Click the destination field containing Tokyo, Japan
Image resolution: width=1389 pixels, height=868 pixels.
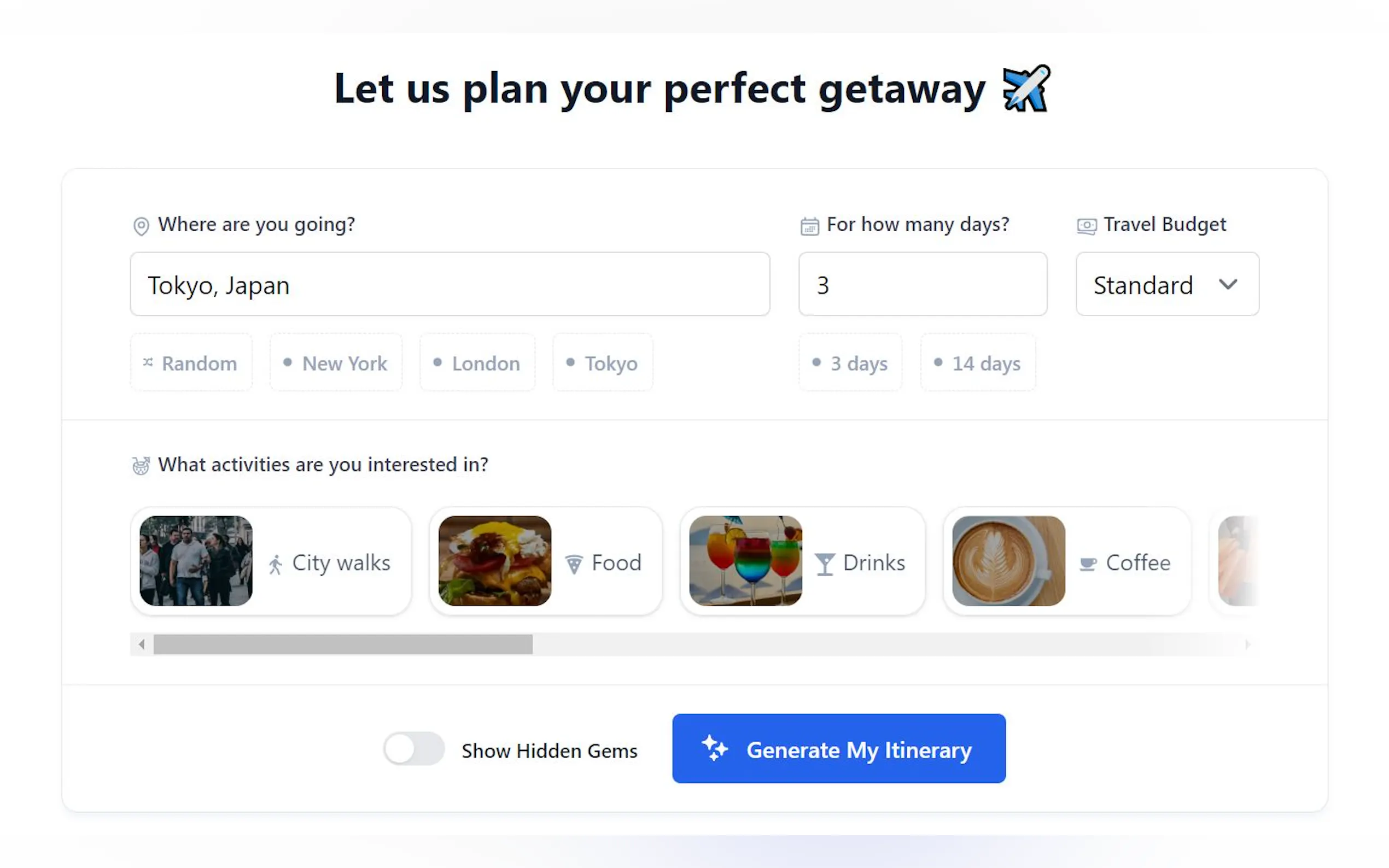[450, 284]
